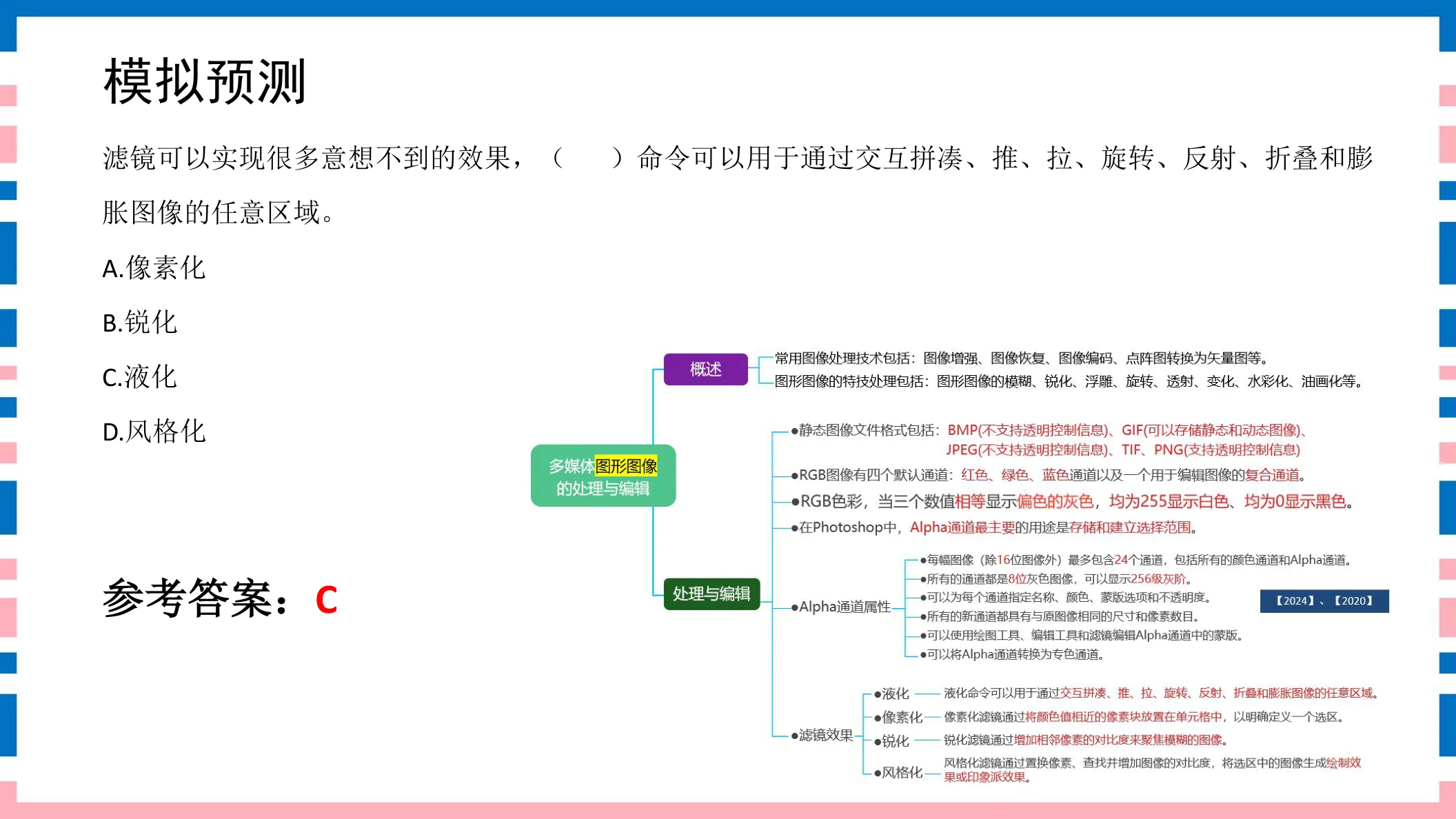Click the red answer letter C
The image size is (1456, 819).
click(x=326, y=599)
